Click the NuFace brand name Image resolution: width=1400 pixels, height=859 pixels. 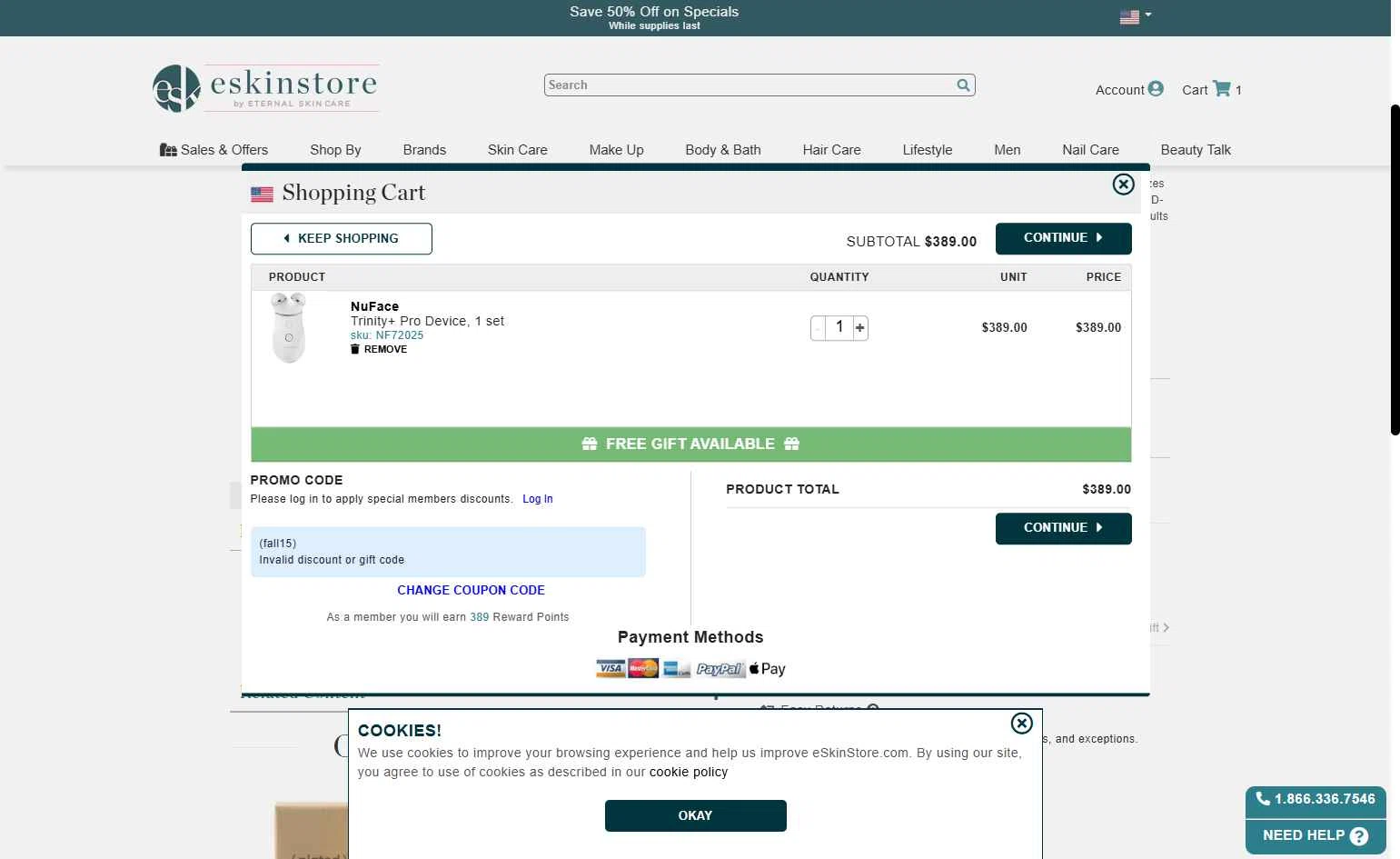(x=374, y=306)
